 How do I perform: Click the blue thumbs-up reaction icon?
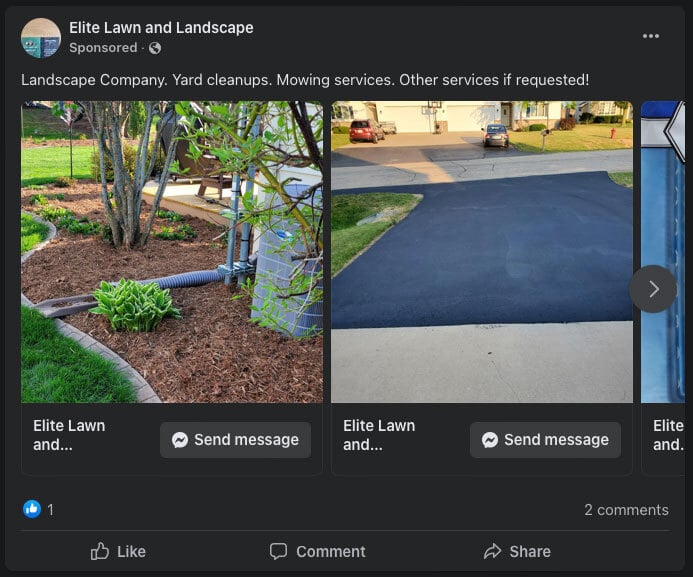pyautogui.click(x=32, y=509)
